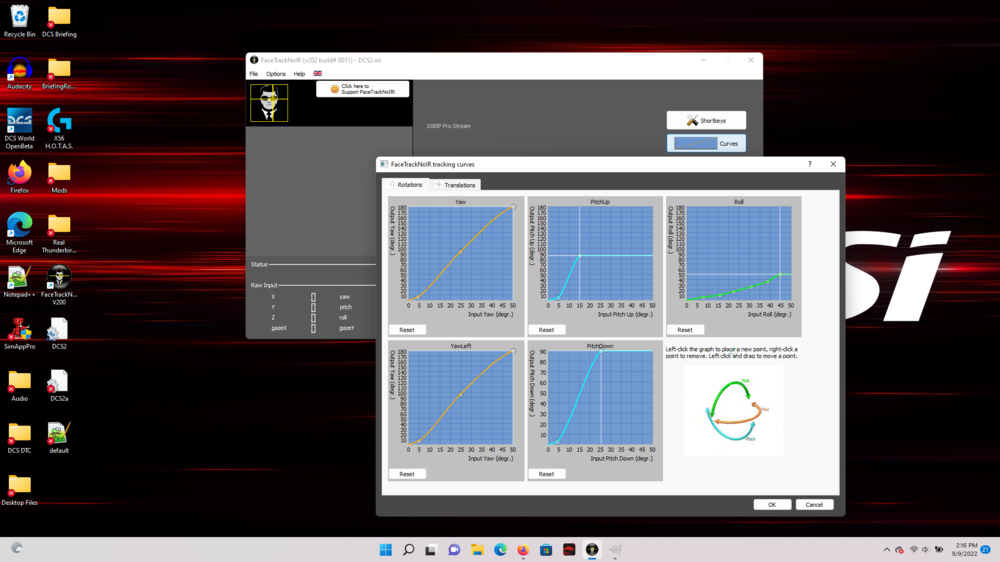Select the Firefox desktop shortcut
The image size is (1000, 562).
pyautogui.click(x=20, y=177)
